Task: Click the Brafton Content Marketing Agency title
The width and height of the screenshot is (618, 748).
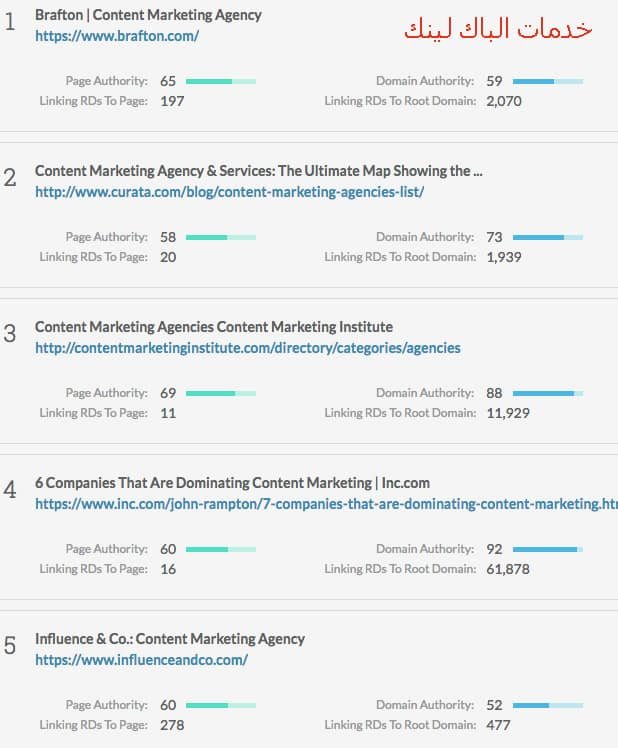Action: tap(148, 15)
